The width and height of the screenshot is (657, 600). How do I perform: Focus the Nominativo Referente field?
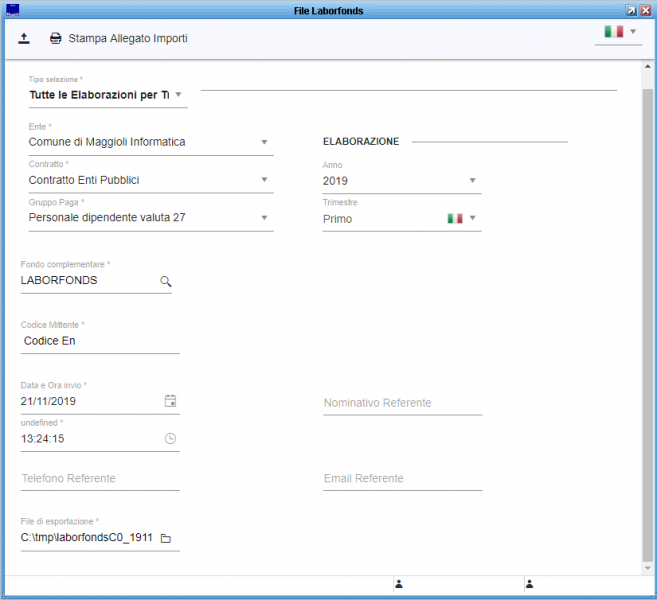click(x=402, y=403)
